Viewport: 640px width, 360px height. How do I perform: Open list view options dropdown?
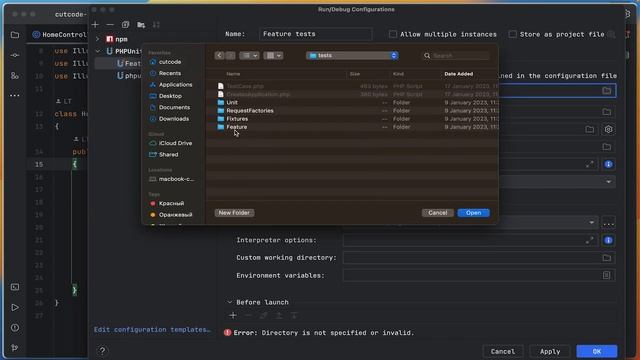coord(249,56)
